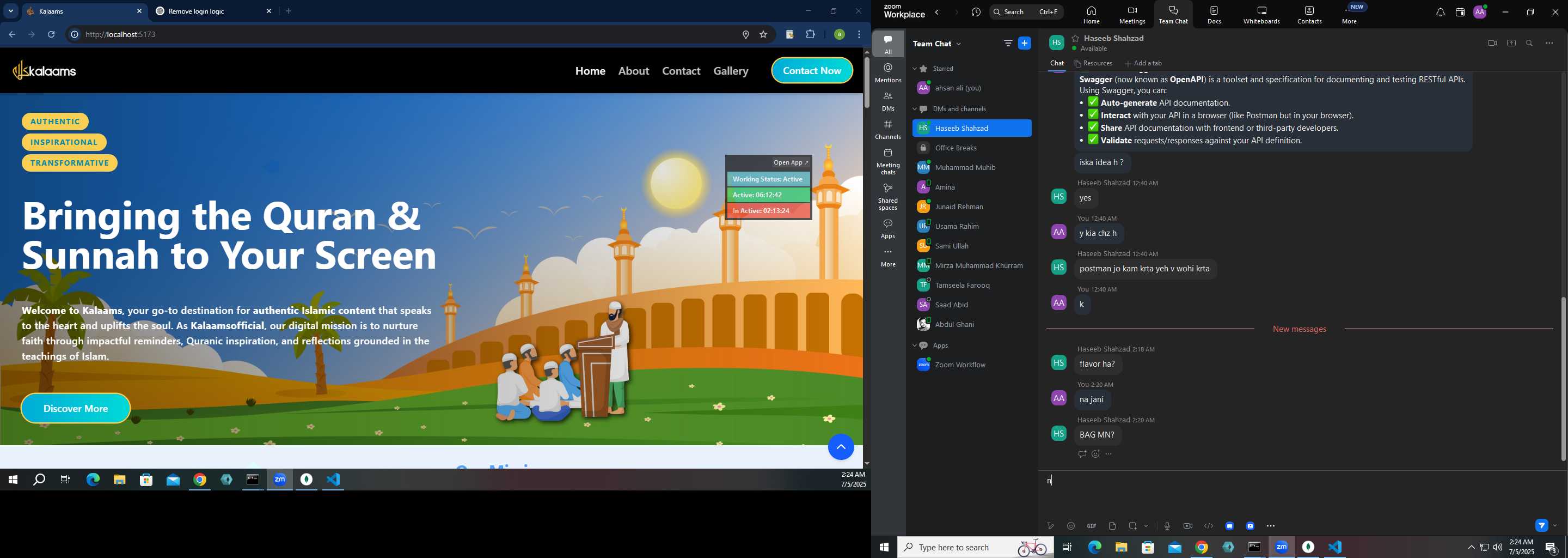The width and height of the screenshot is (1568, 558).
Task: Capture a screenshot from composer toolbar
Action: (1133, 526)
